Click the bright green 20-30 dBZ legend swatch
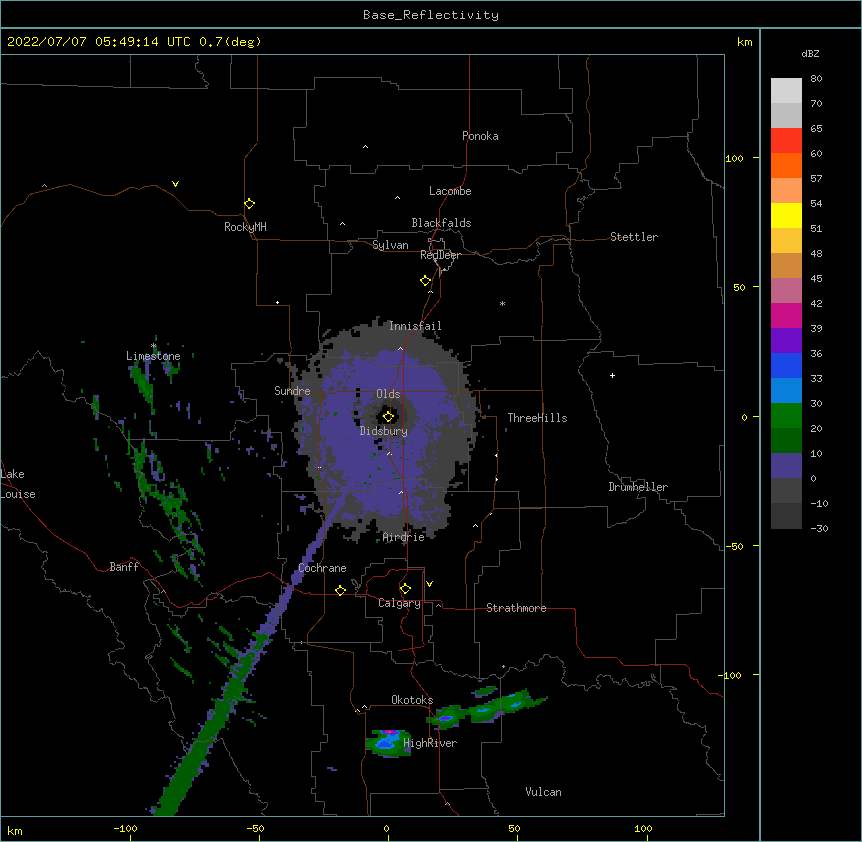Screen dimensions: 862x842 tap(786, 416)
